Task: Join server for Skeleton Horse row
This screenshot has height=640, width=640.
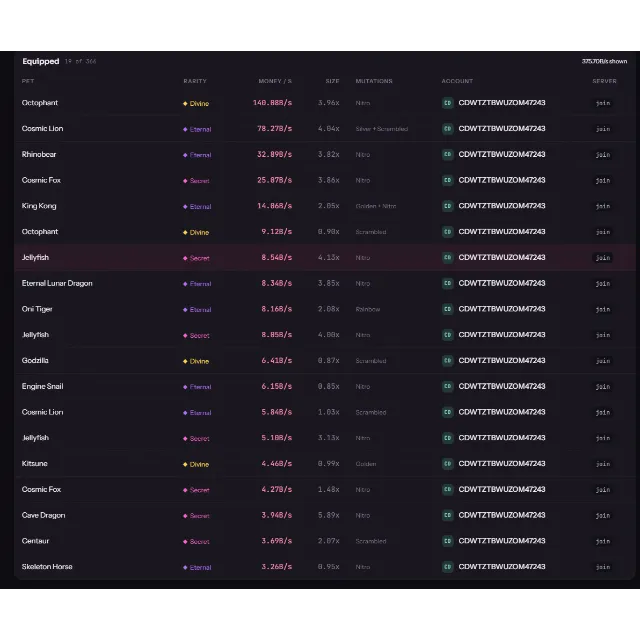Action: coord(603,567)
